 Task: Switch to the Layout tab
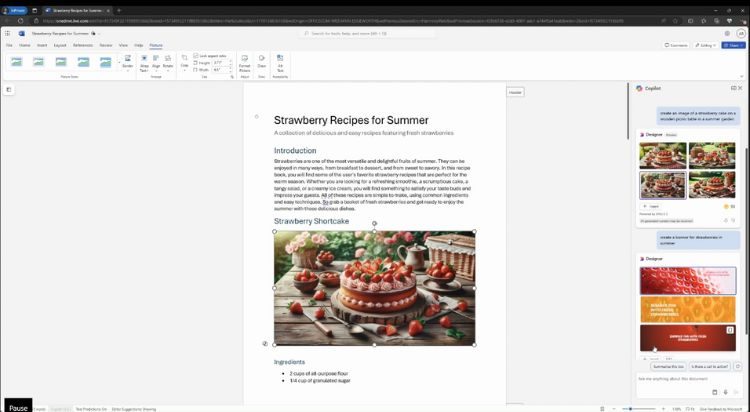click(x=60, y=45)
